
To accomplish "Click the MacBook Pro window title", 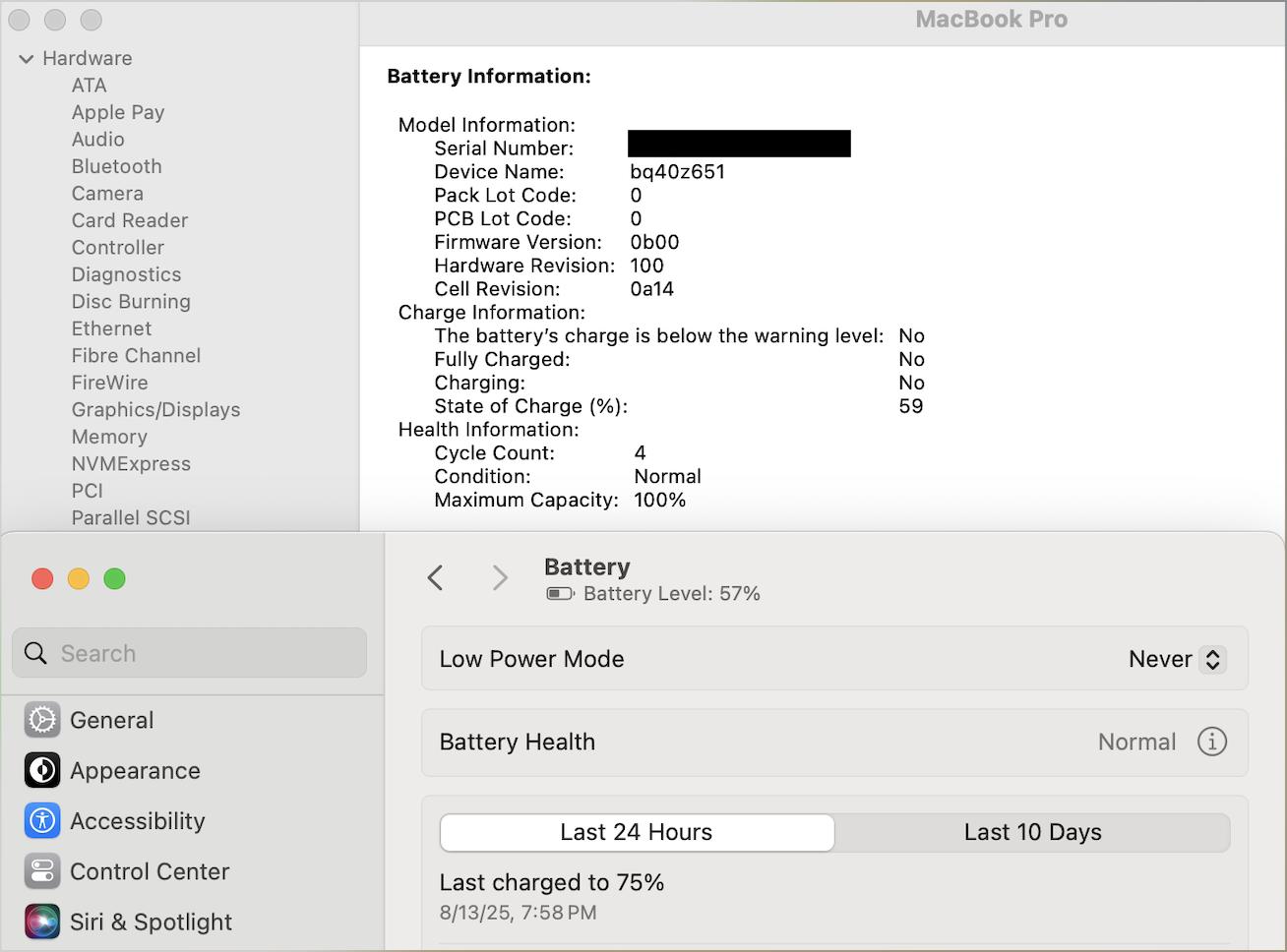I will click(991, 20).
